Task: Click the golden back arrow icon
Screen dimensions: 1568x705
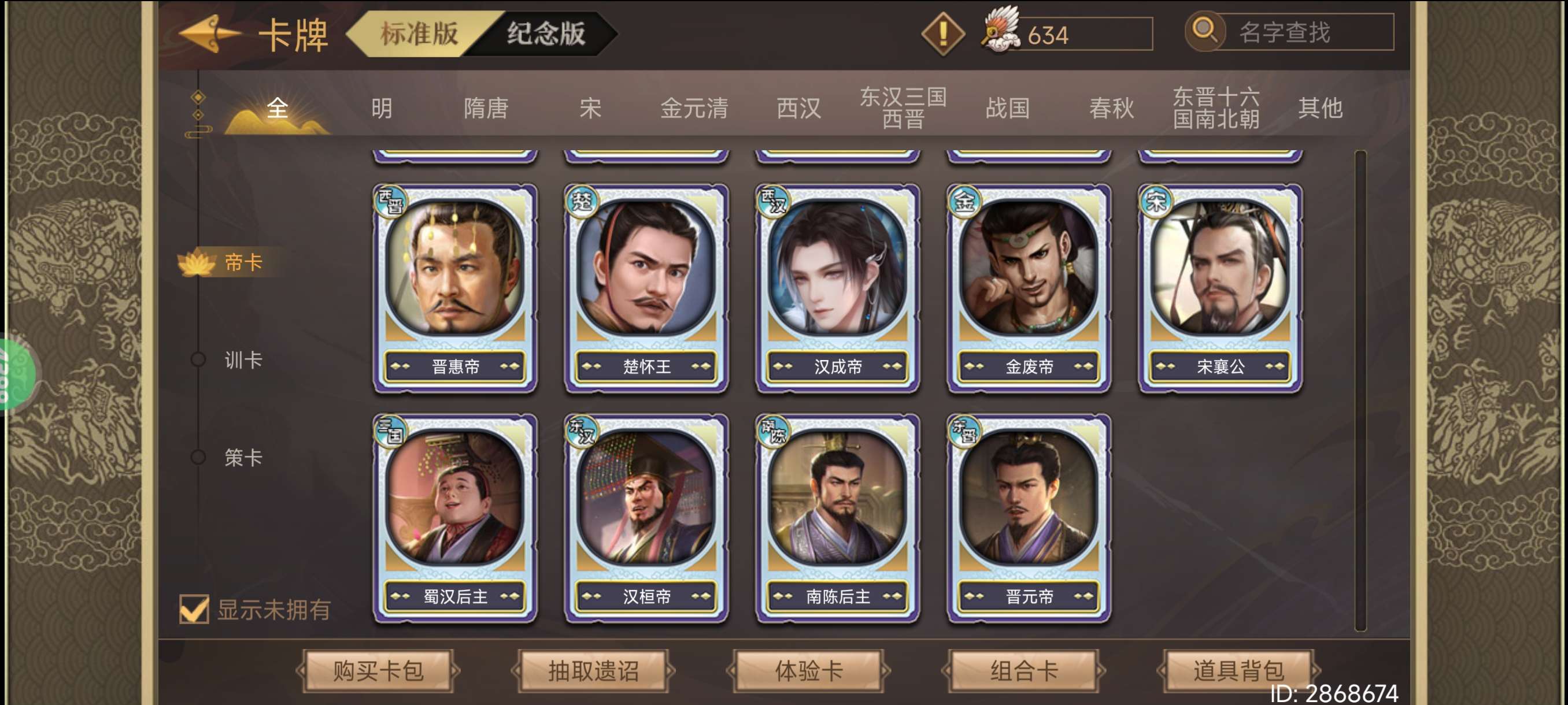Action: 209,34
